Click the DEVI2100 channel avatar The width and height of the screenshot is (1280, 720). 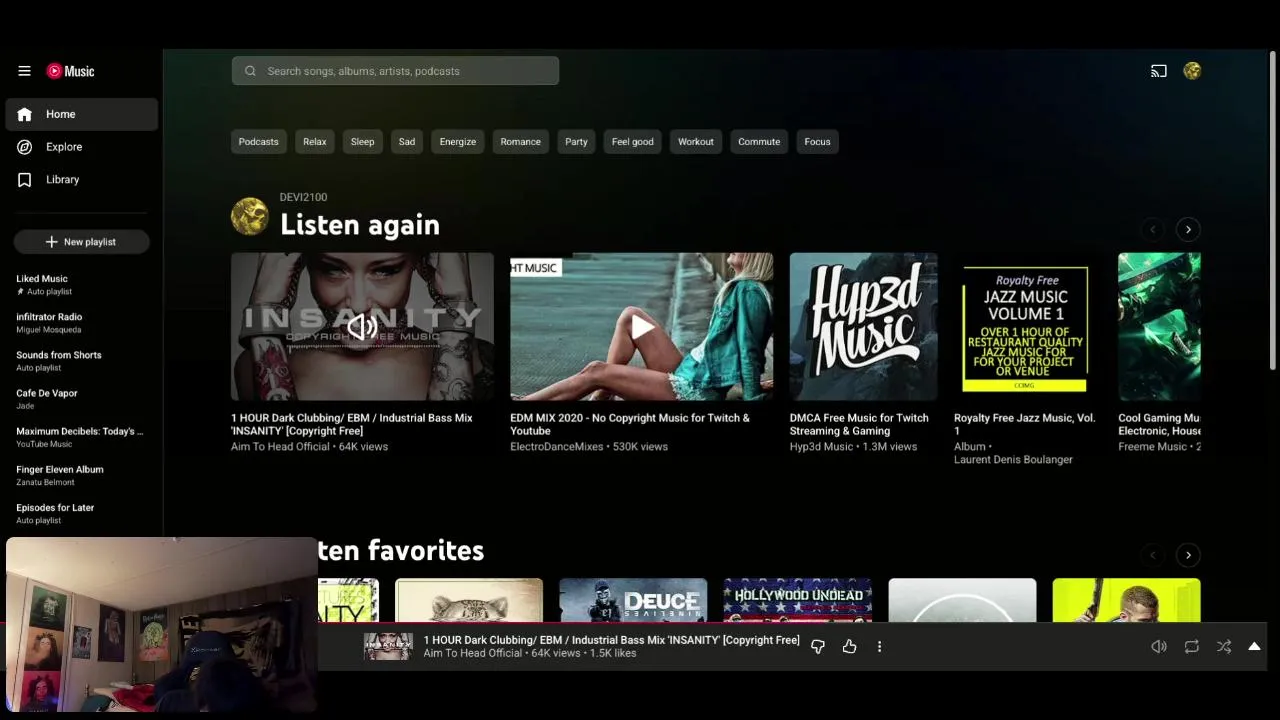(250, 216)
